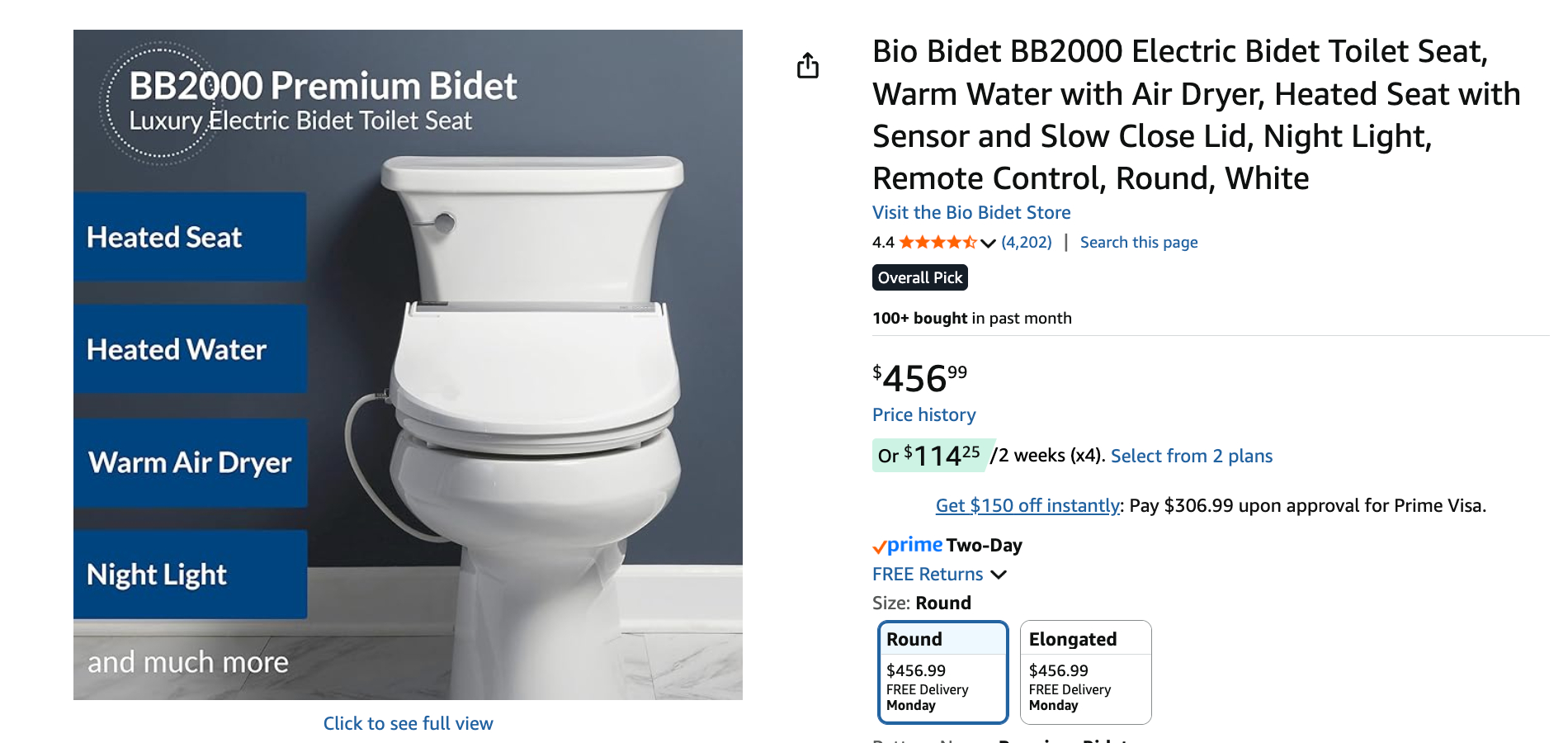Click the Overall Pick badge
The width and height of the screenshot is (1568, 743).
(x=919, y=278)
